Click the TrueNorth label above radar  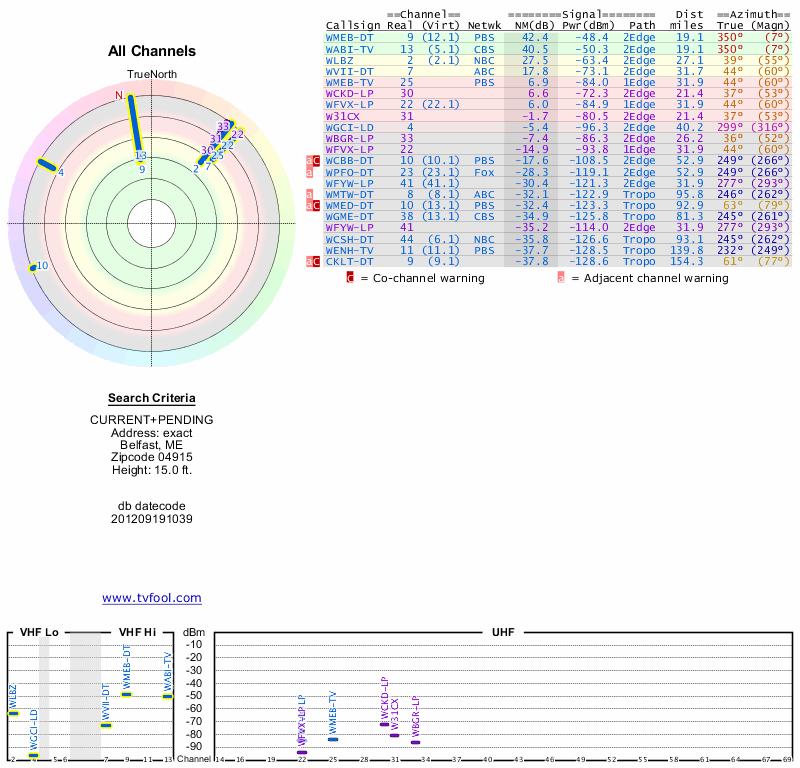151,75
